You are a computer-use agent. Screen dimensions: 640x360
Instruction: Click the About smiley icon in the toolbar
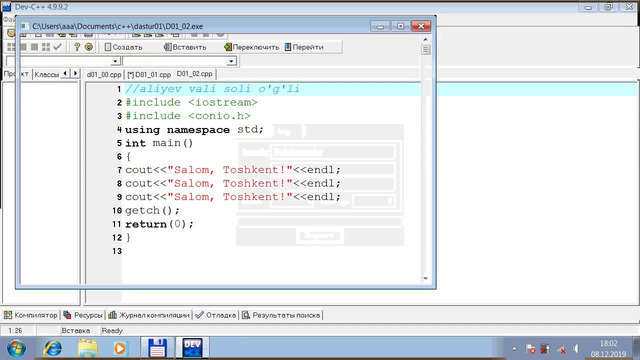pyautogui.click(x=89, y=47)
